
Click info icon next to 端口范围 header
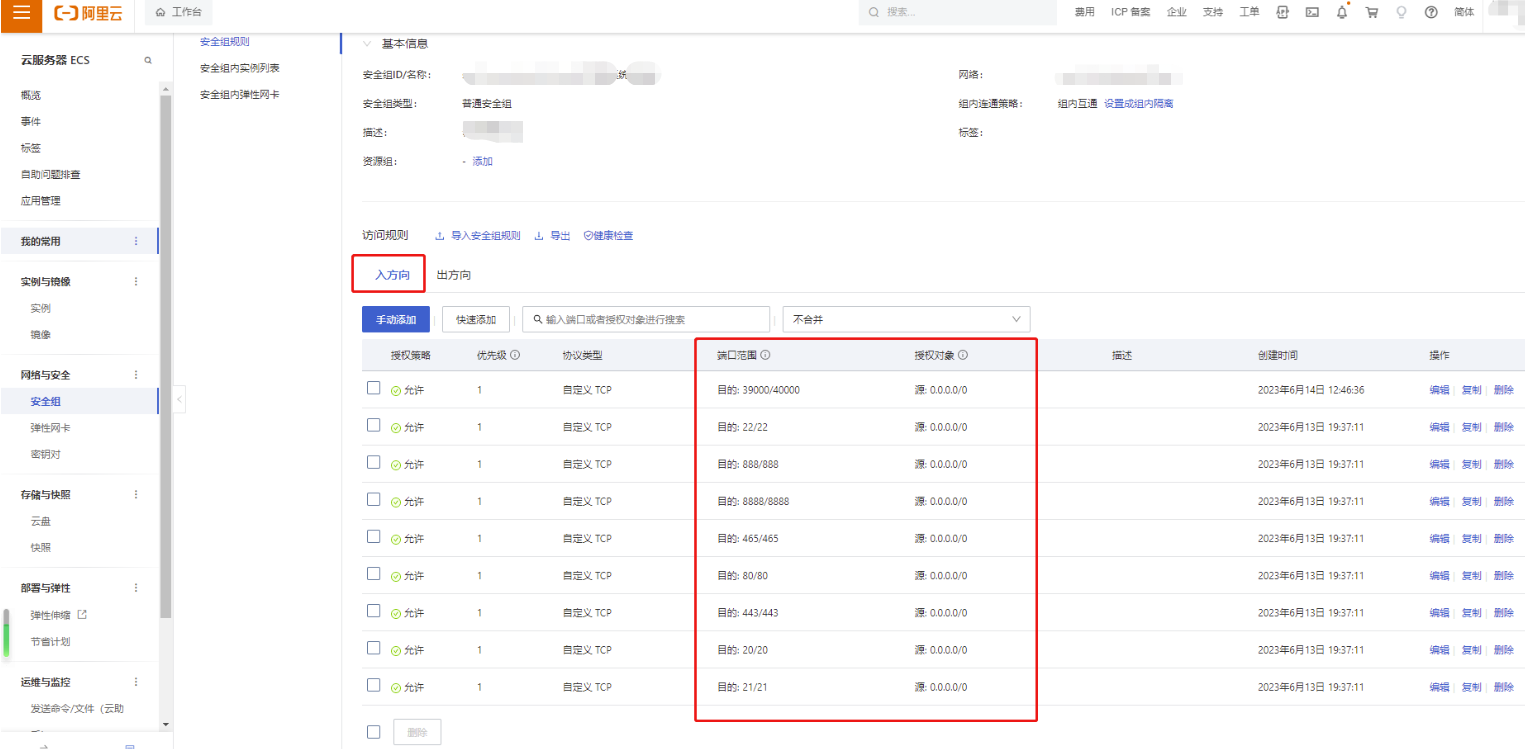pos(765,355)
